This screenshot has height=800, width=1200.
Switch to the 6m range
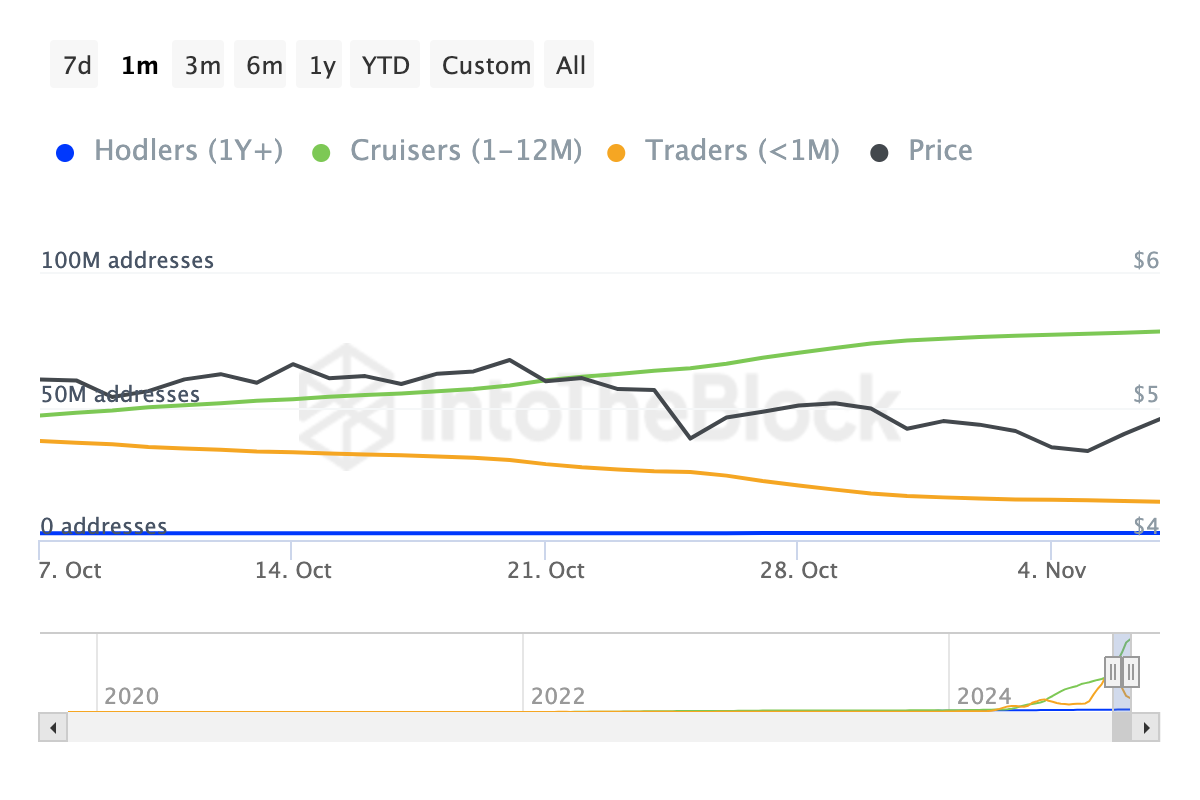[x=264, y=66]
